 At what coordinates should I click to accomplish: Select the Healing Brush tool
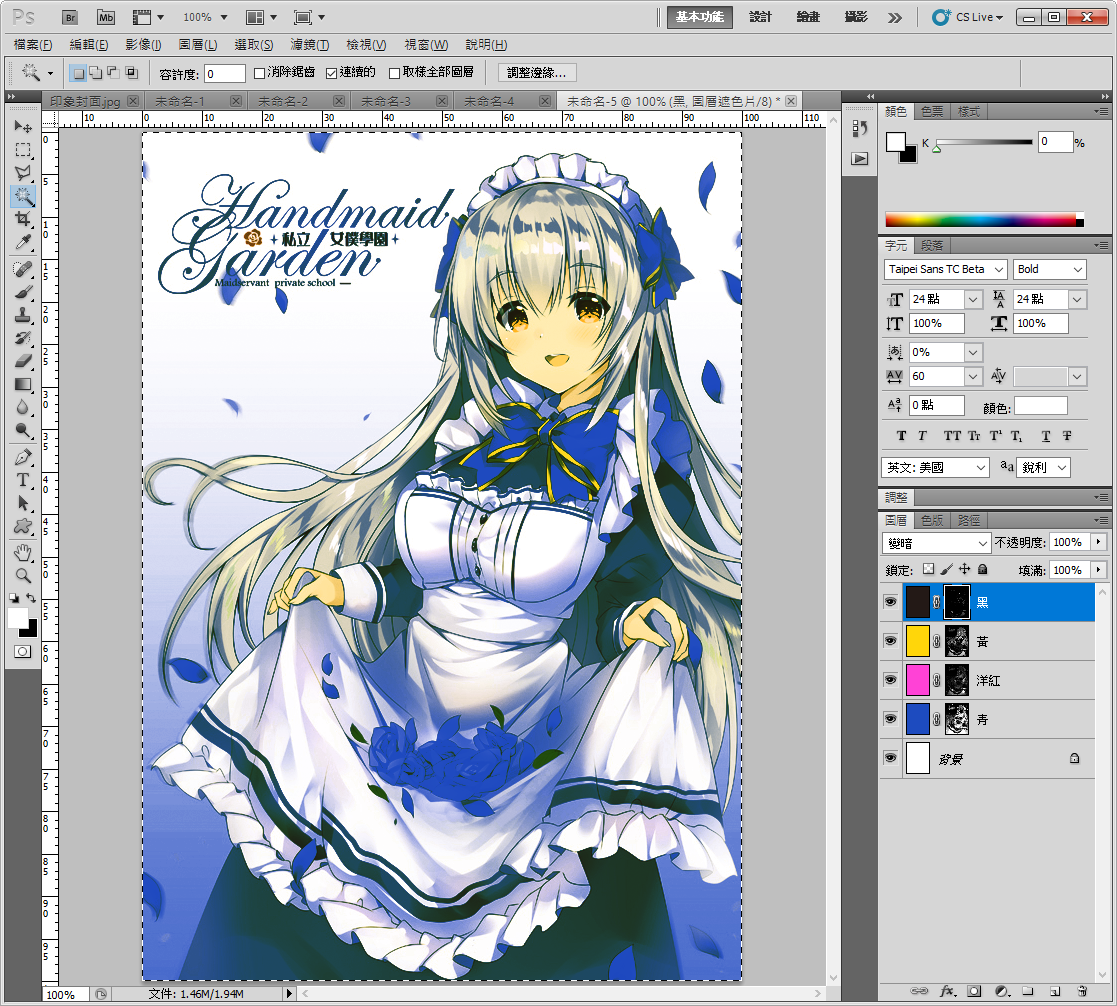pyautogui.click(x=23, y=269)
